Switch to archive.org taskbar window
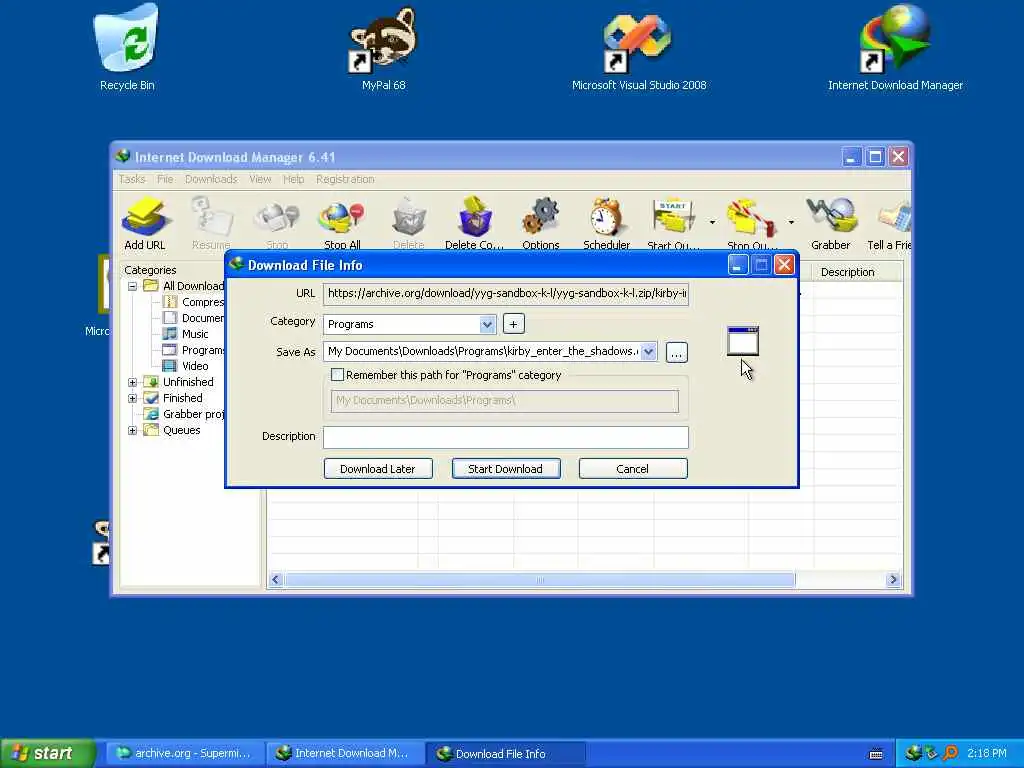 [185, 754]
